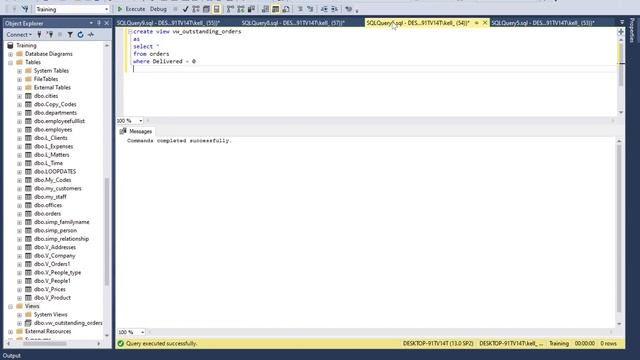Click the Disconnect icon in Object Explorer
Screen dimensions: 640x360
point(50,35)
